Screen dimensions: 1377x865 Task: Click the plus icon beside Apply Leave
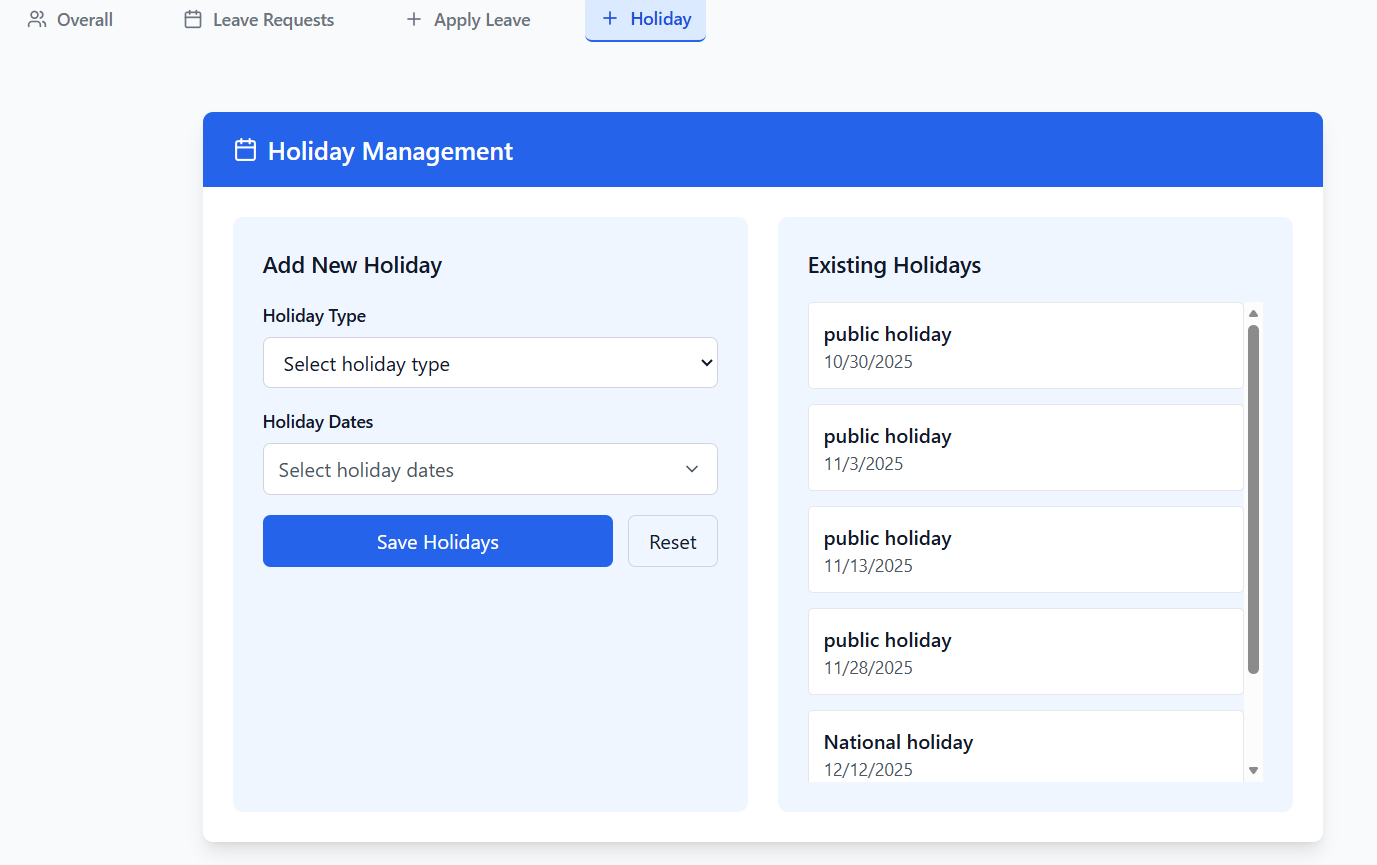coord(413,19)
